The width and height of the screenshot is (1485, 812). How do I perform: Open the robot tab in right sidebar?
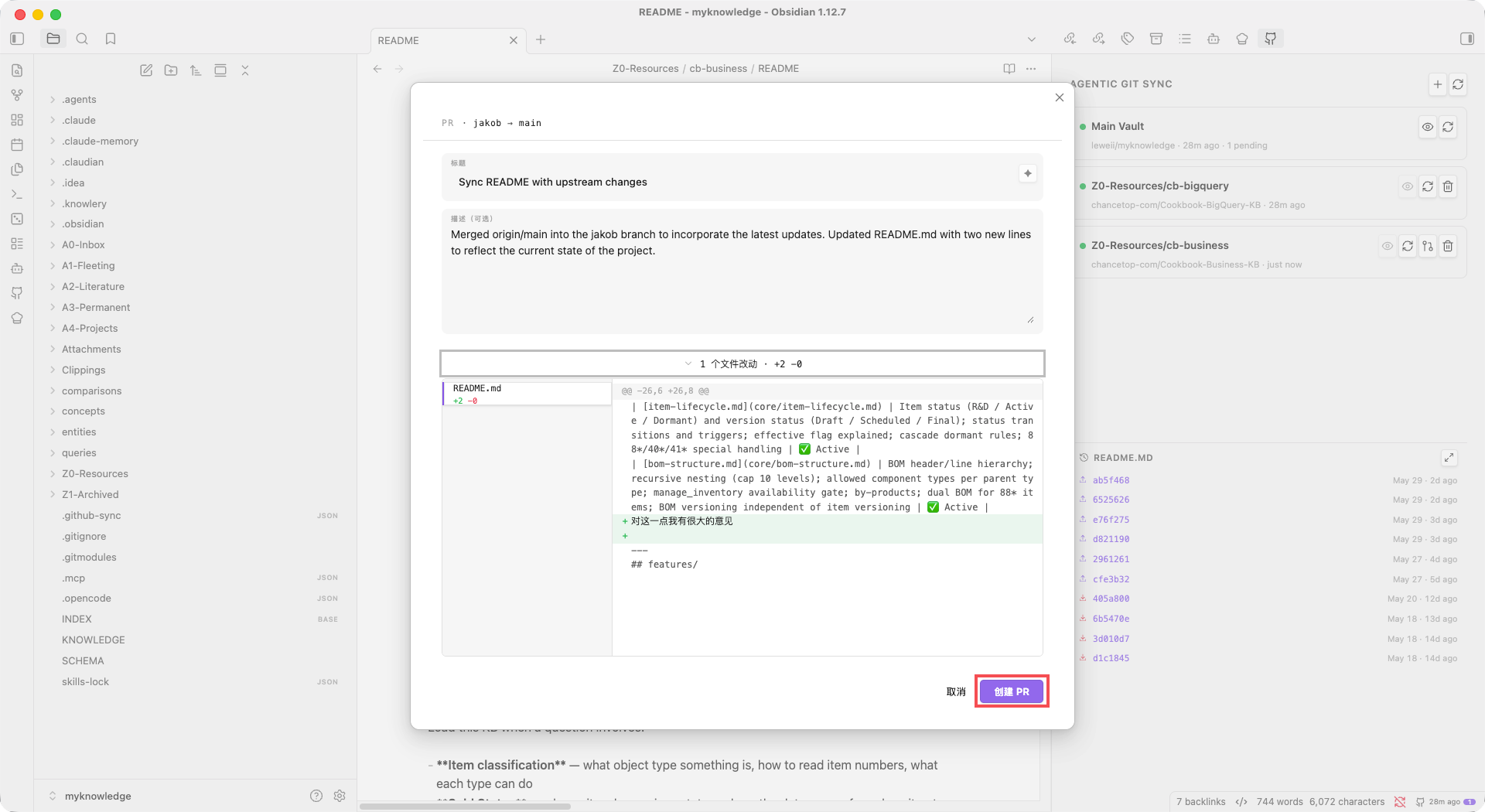tap(1214, 39)
